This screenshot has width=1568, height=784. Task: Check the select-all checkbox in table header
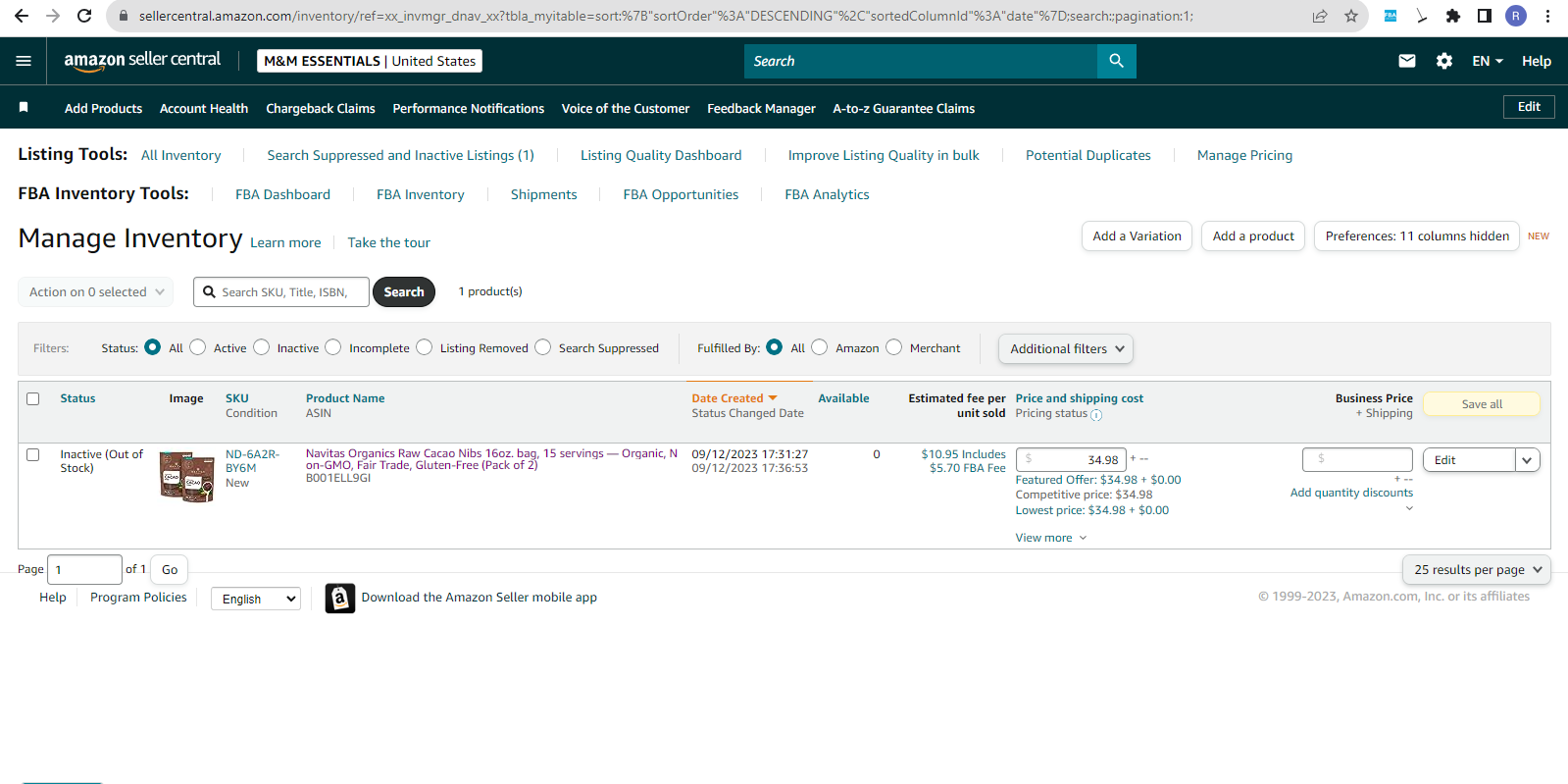33,399
